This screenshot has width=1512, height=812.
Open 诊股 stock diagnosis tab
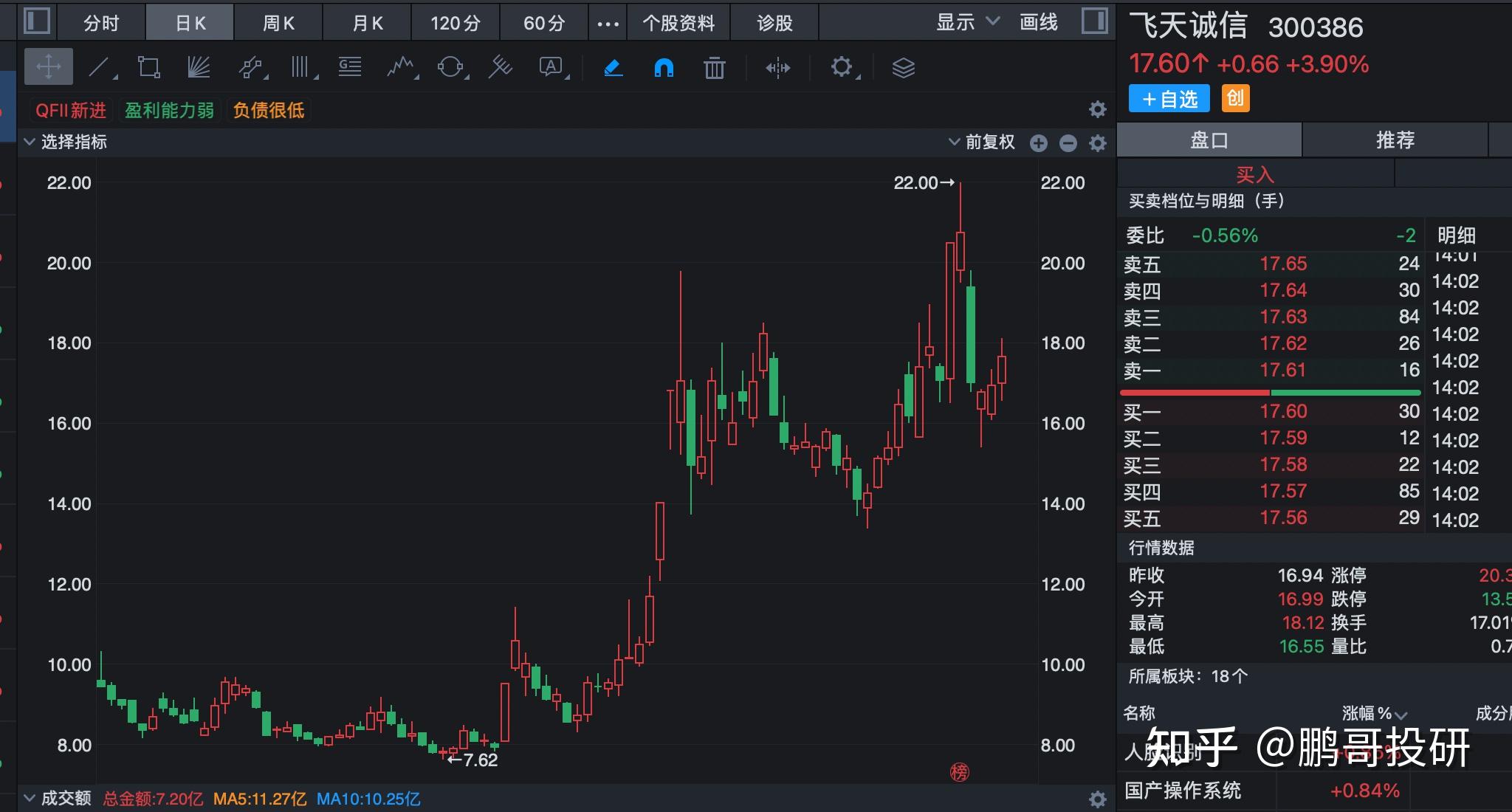coord(774,23)
